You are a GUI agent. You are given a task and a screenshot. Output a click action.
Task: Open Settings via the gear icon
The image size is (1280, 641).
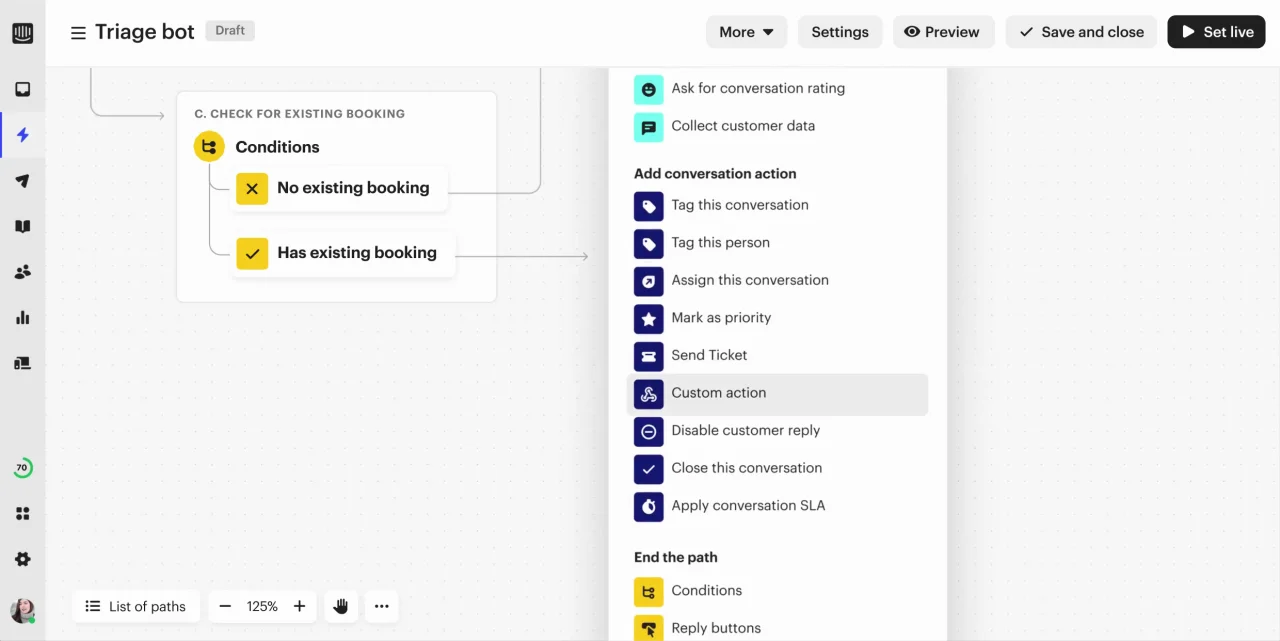pyautogui.click(x=22, y=559)
